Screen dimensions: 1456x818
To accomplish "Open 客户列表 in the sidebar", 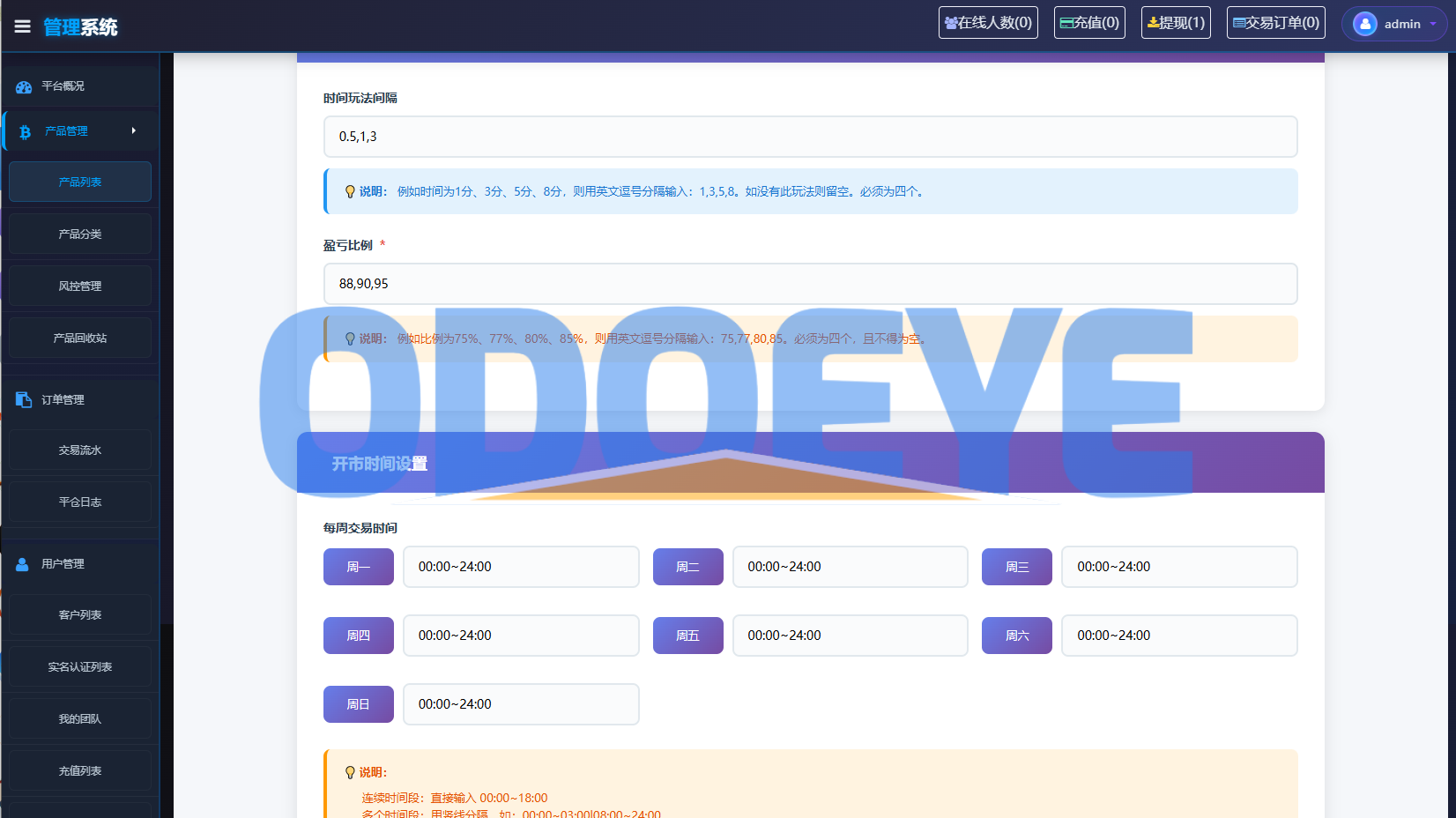I will (80, 614).
